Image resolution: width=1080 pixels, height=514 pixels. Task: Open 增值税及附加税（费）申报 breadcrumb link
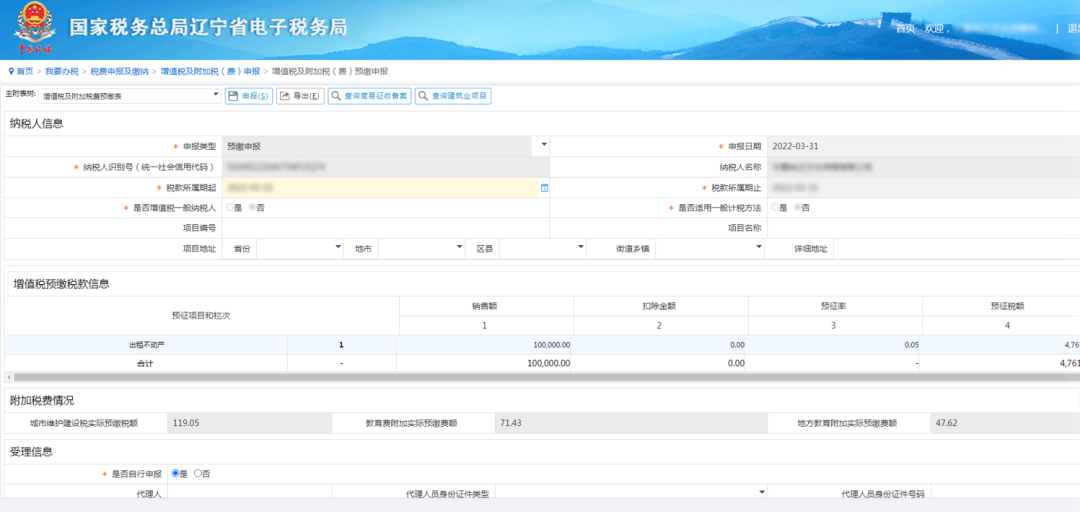click(210, 72)
